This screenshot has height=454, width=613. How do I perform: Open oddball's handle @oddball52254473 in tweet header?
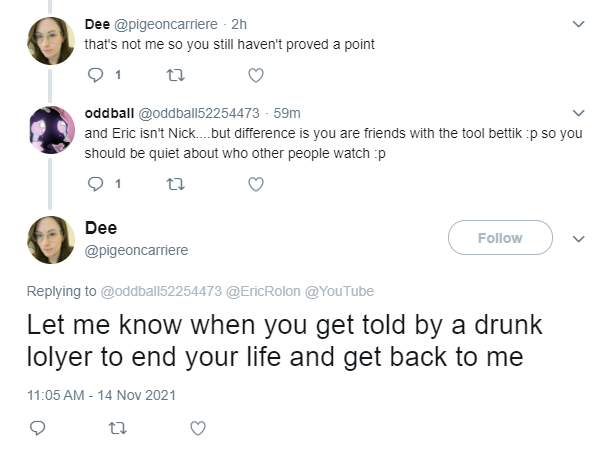tap(199, 113)
